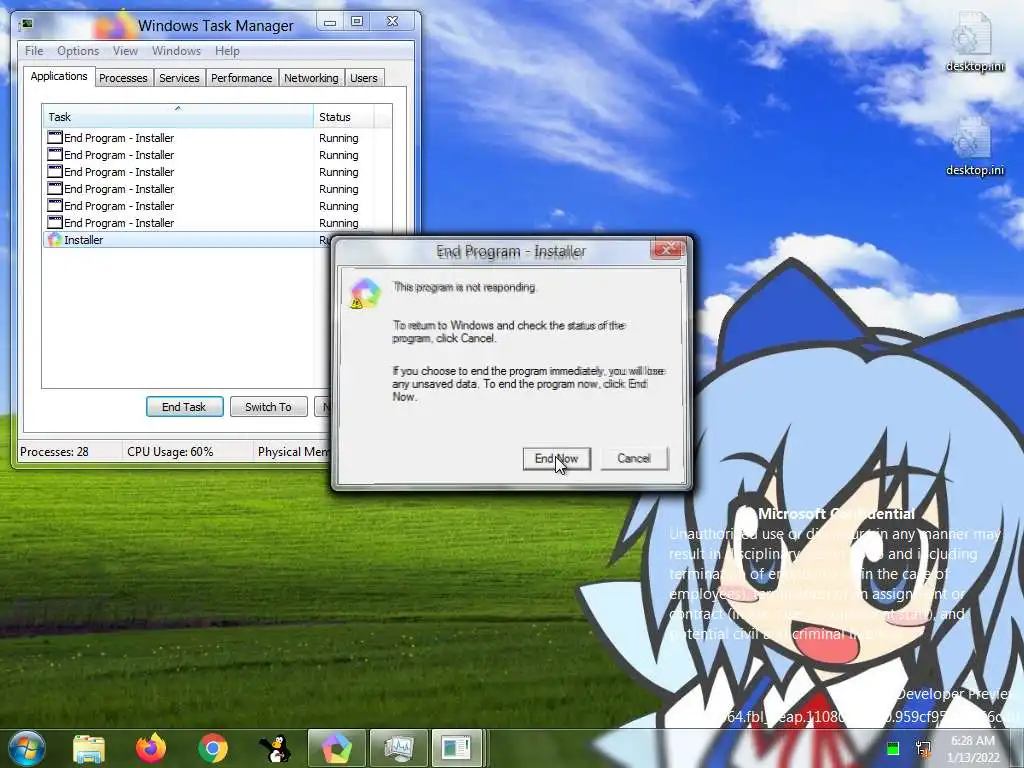This screenshot has width=1024, height=768.
Task: Open the Tux penguin taskbar icon
Action: (275, 748)
